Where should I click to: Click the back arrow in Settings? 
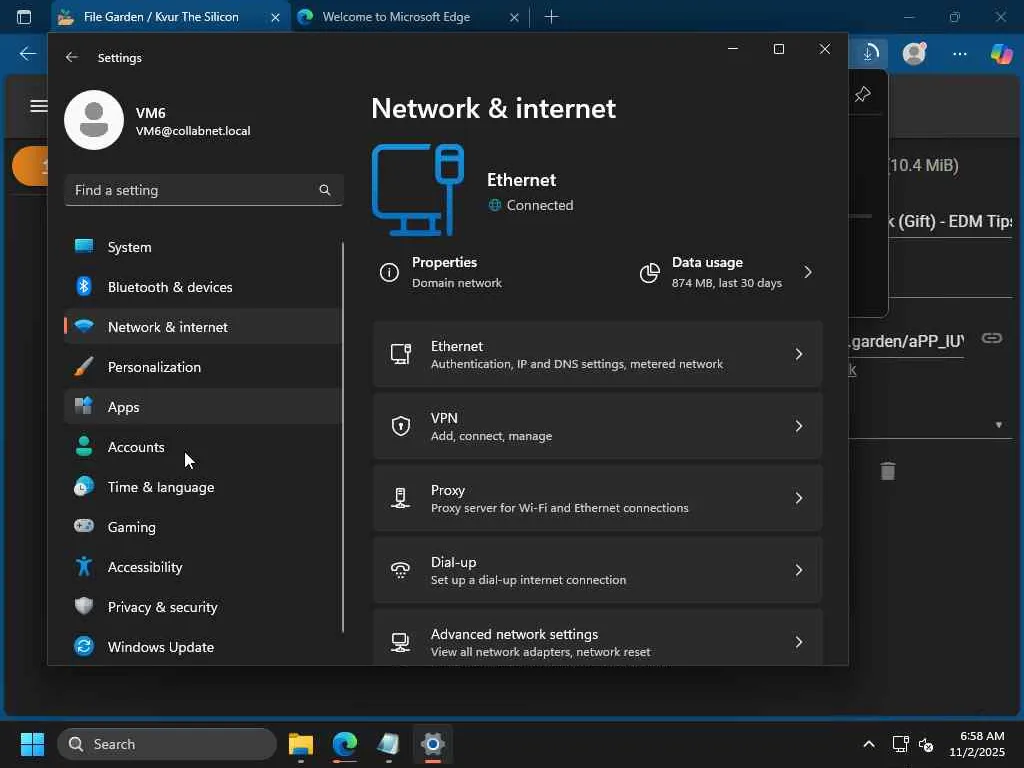click(71, 58)
